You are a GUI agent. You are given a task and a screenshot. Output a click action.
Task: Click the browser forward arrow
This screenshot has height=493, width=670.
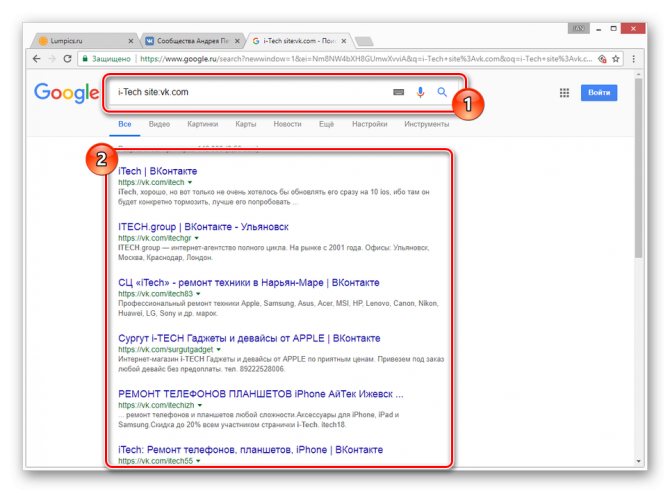[x=52, y=59]
